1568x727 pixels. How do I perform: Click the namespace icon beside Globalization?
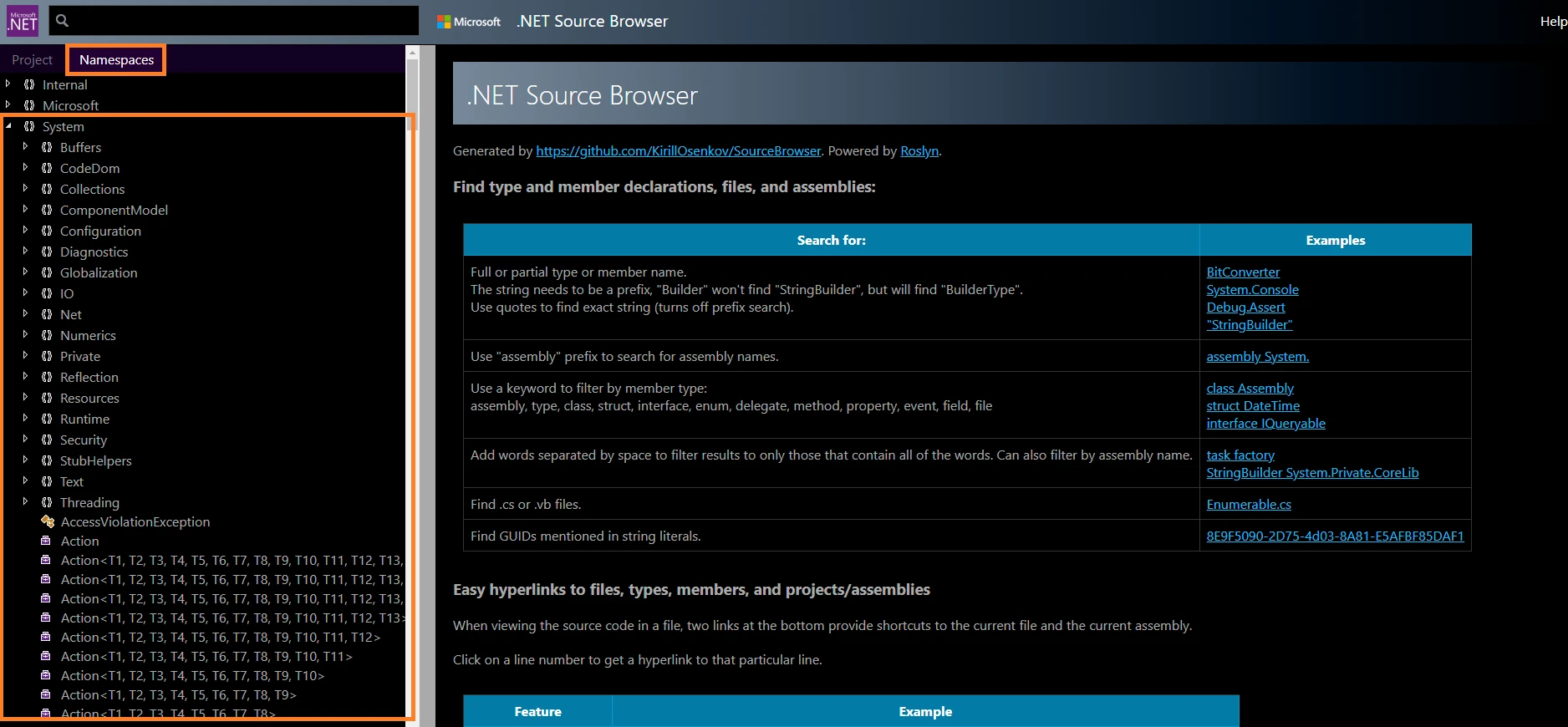pyautogui.click(x=47, y=272)
